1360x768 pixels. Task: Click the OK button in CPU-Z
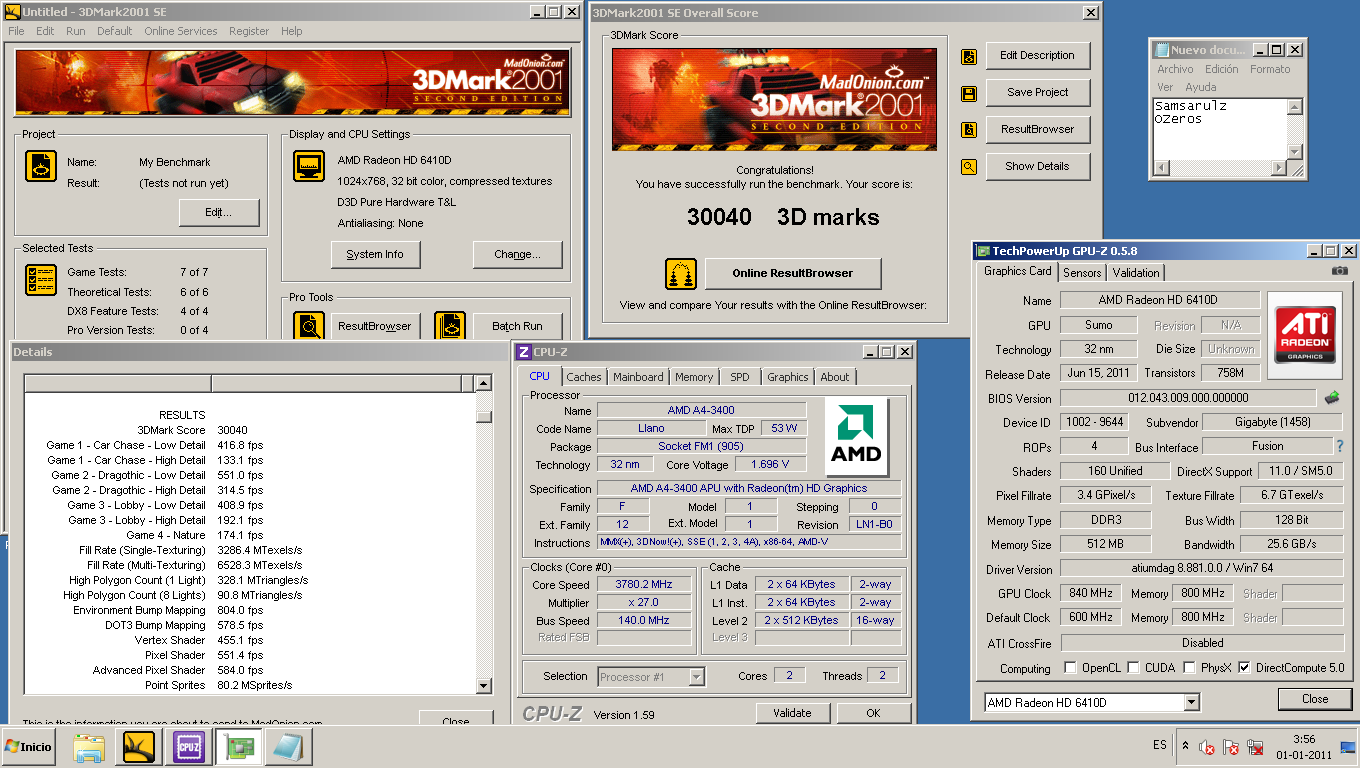pyautogui.click(x=873, y=713)
